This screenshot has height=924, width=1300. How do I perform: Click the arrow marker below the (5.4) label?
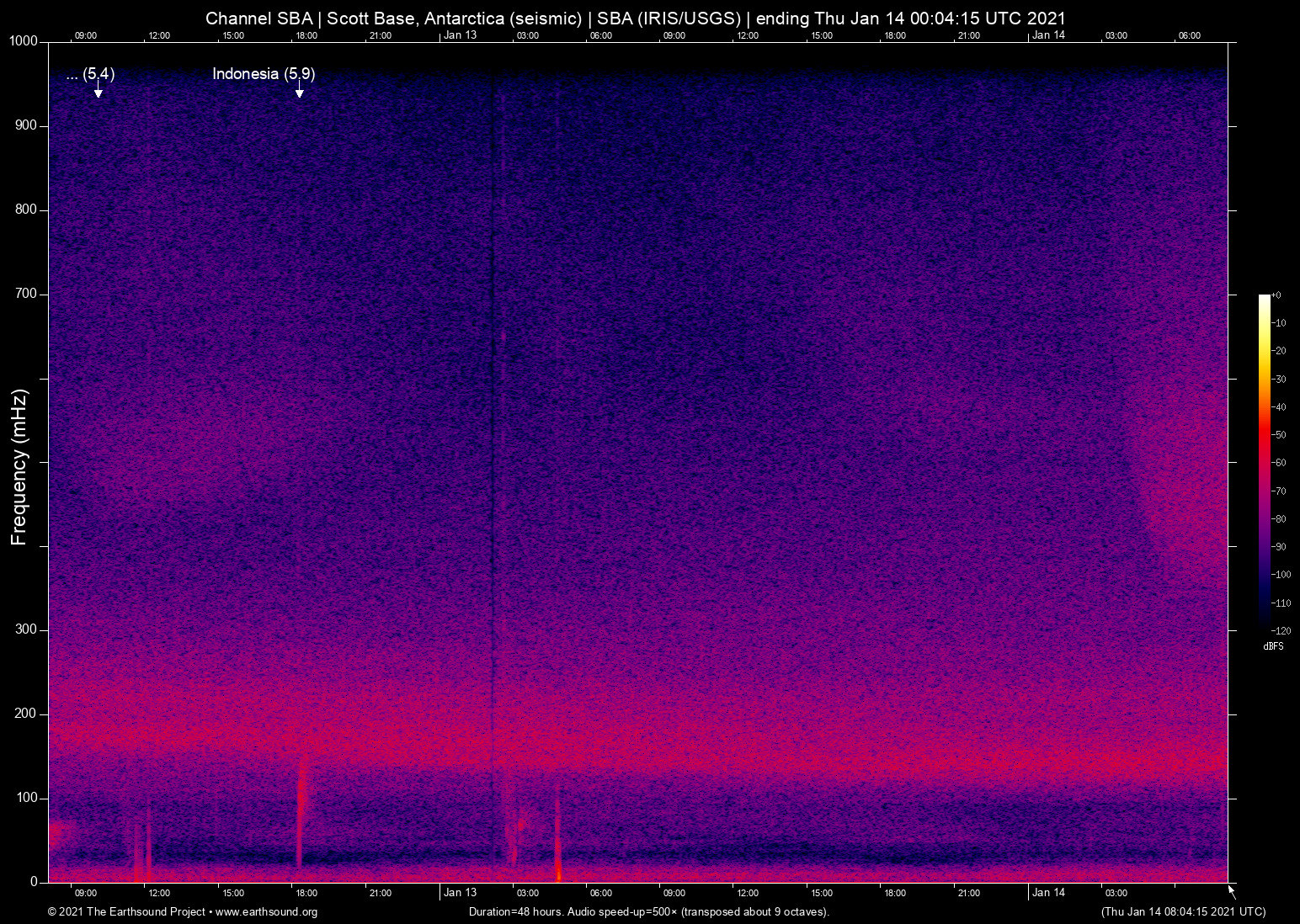pyautogui.click(x=98, y=90)
